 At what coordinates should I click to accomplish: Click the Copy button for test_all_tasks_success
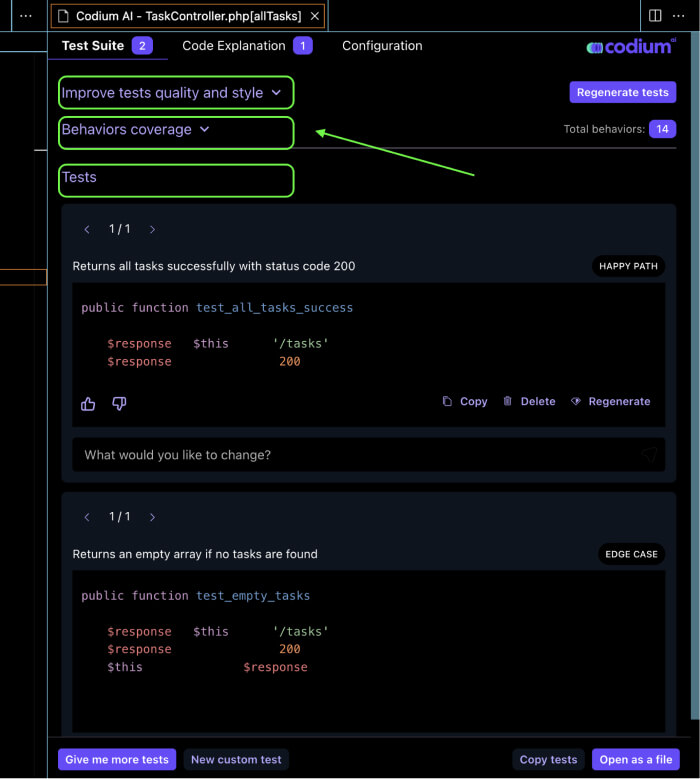(465, 401)
